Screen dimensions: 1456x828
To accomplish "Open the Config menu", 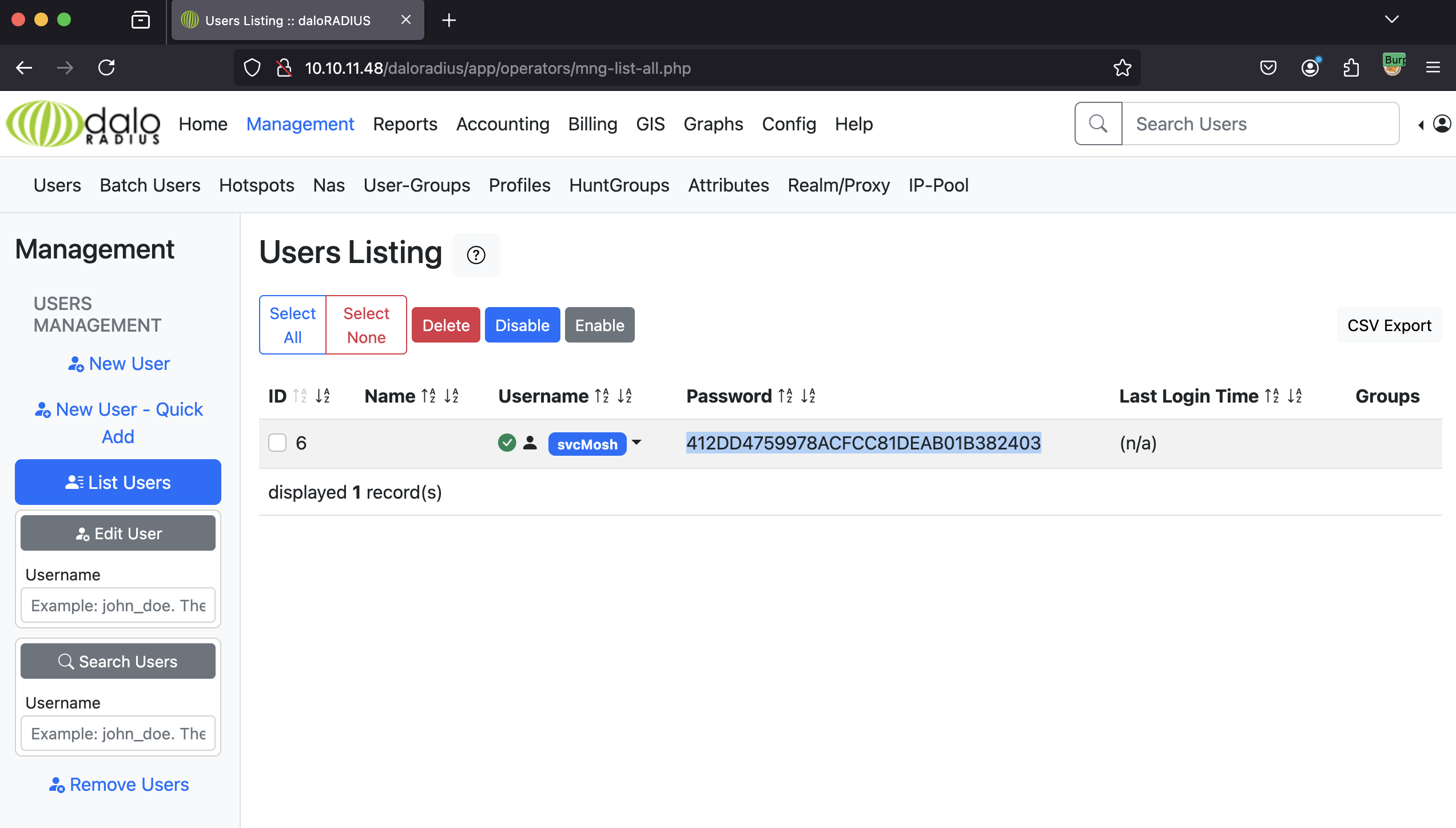I will (789, 124).
